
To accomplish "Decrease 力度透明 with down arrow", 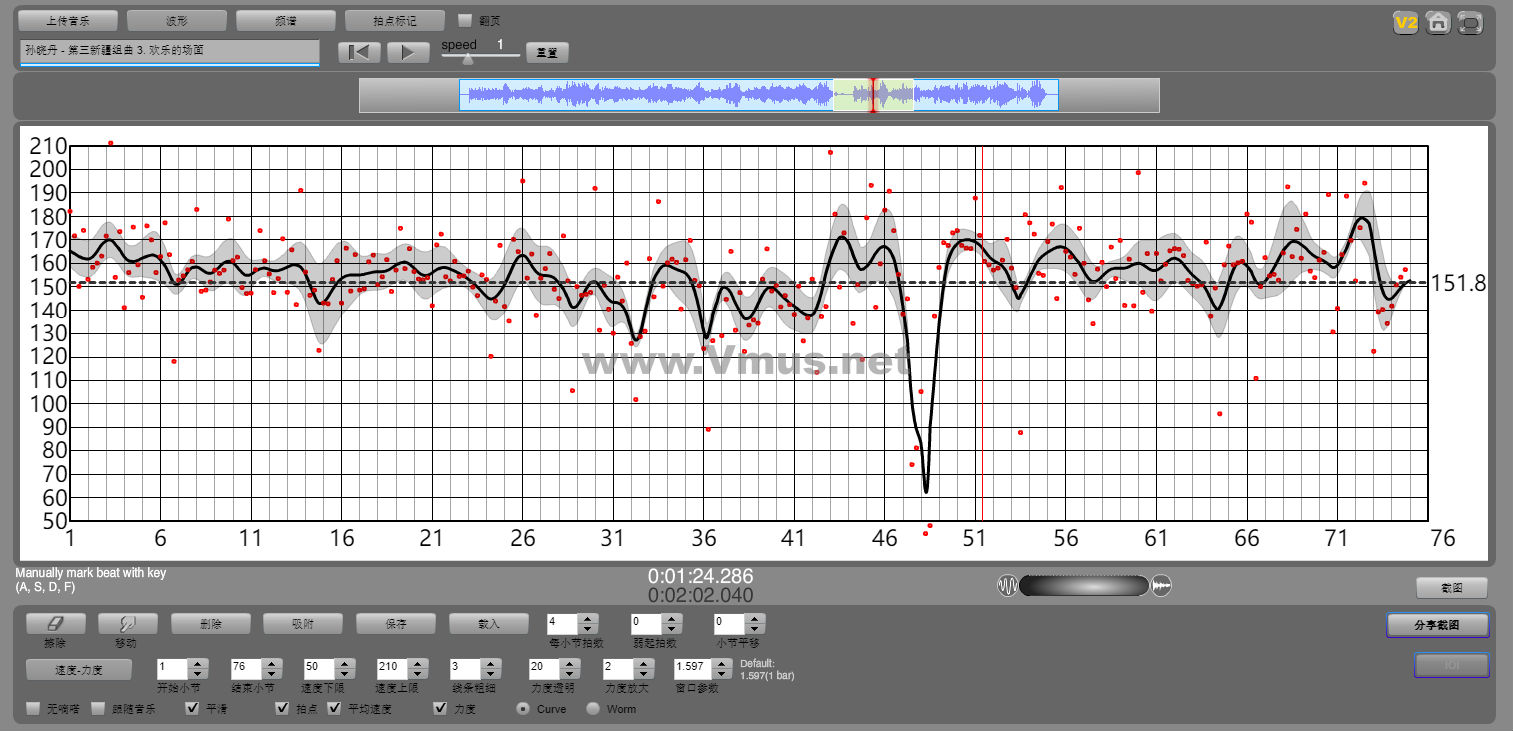I will click(569, 674).
